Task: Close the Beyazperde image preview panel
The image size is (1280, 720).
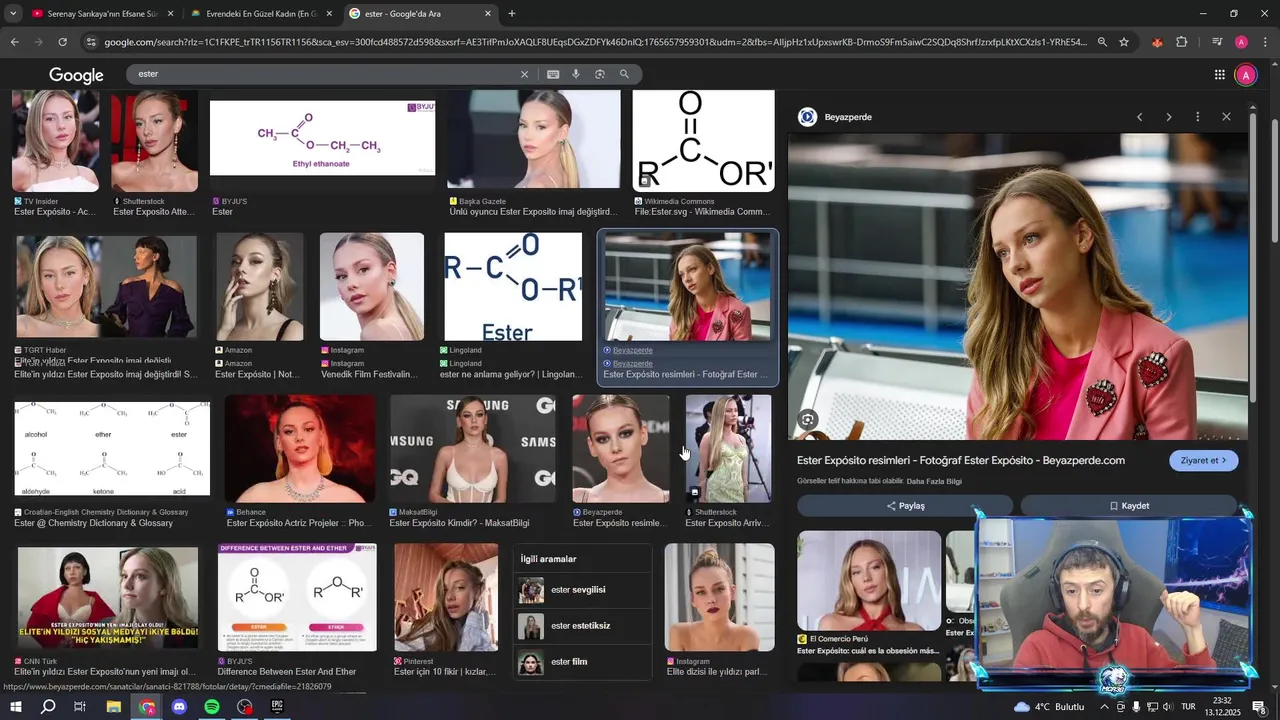Action: pos(1226,117)
